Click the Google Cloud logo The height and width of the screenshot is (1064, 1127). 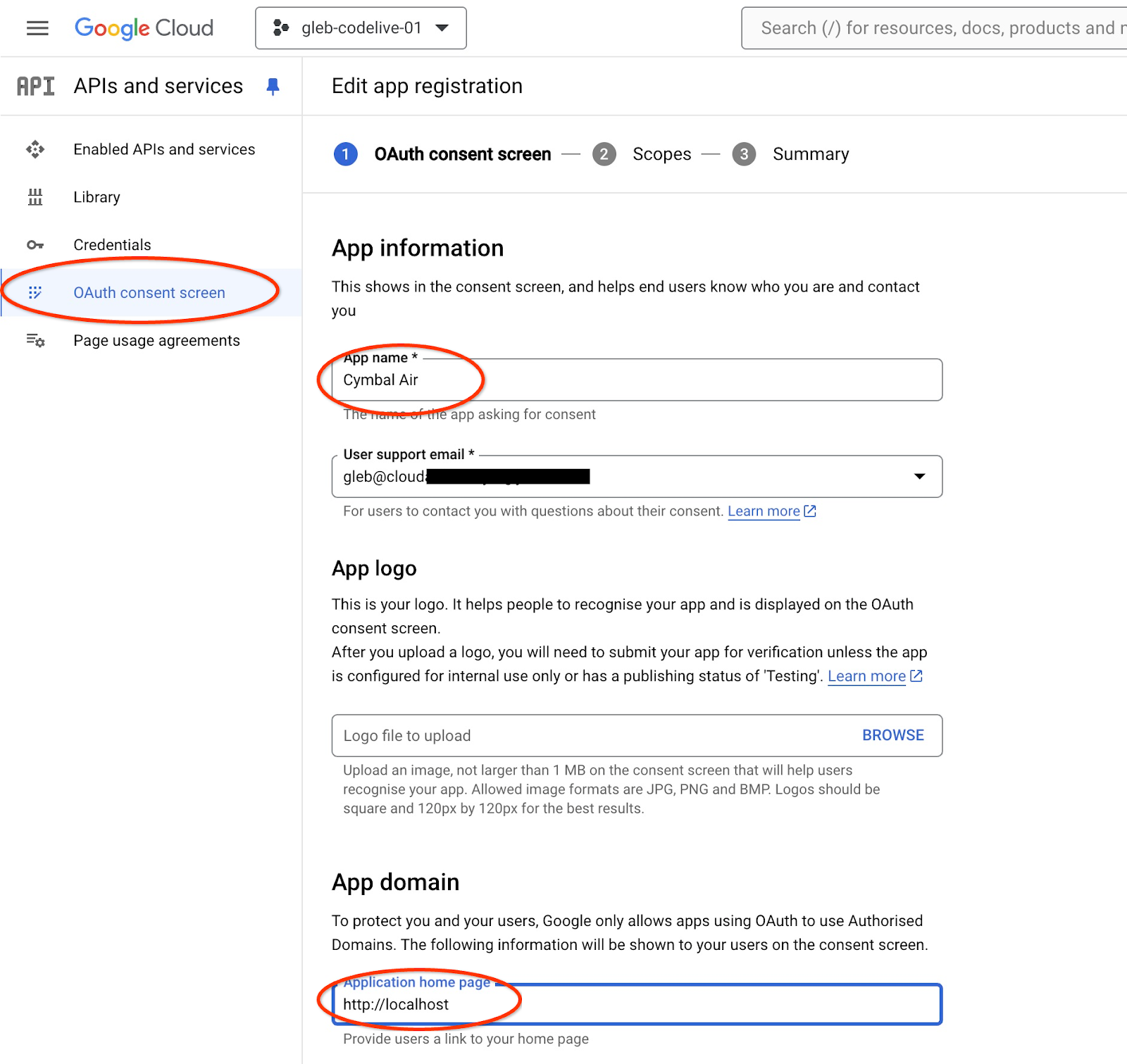[144, 28]
